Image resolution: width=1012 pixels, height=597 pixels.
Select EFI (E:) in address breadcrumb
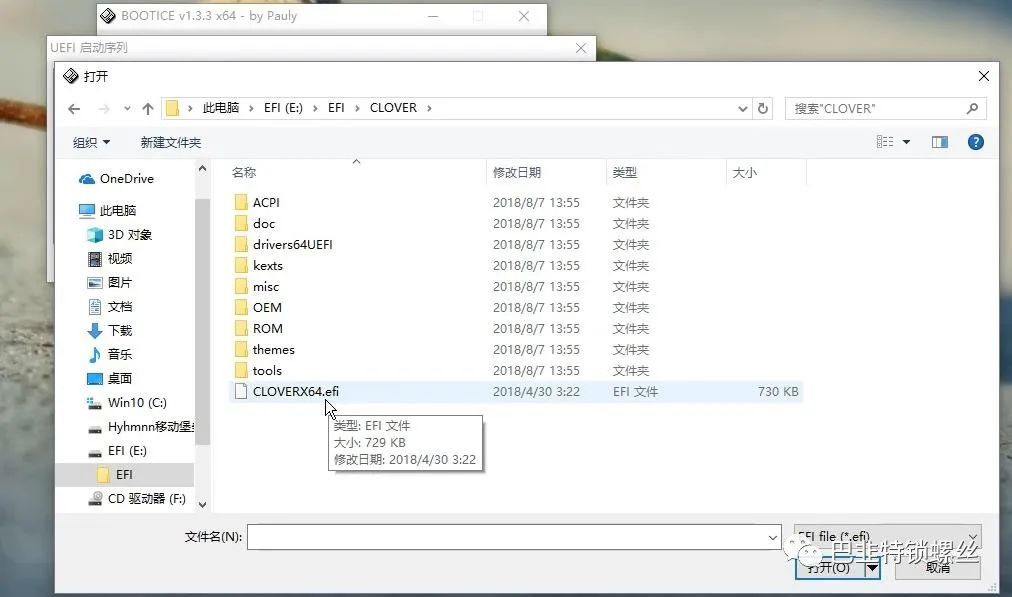(283, 108)
